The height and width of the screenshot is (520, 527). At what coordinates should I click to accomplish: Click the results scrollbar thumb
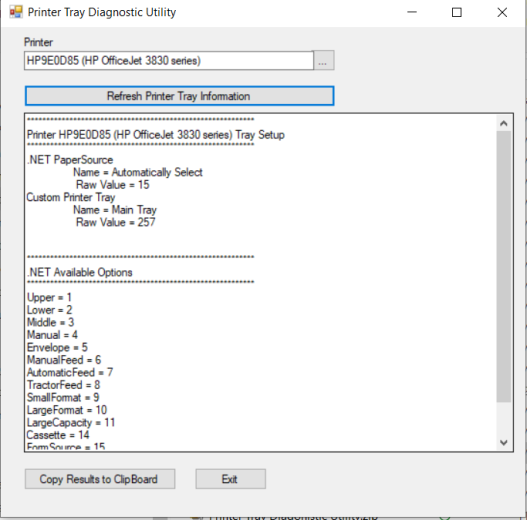pyautogui.click(x=503, y=267)
